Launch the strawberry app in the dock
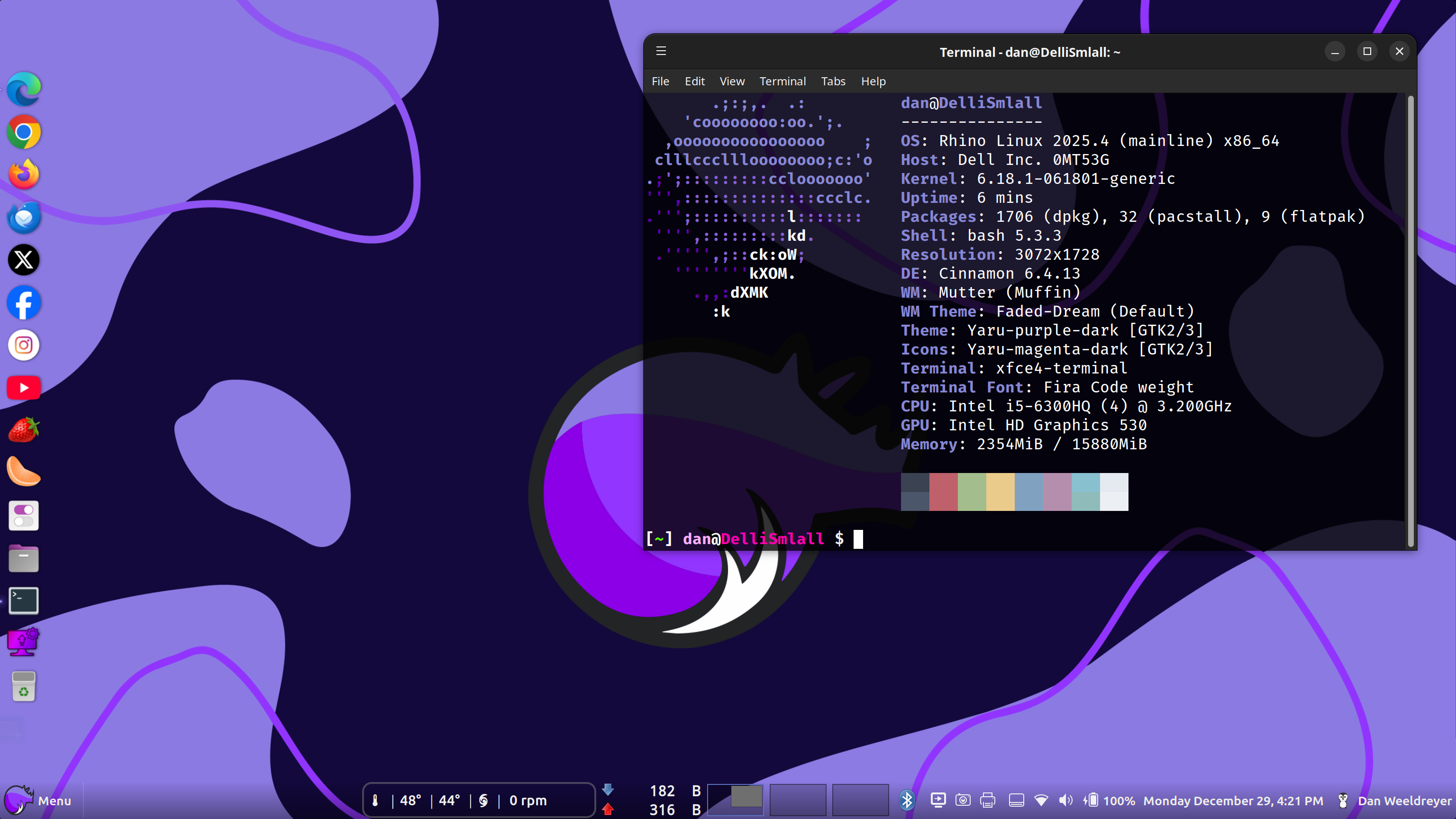Viewport: 1456px width, 819px height. click(24, 430)
